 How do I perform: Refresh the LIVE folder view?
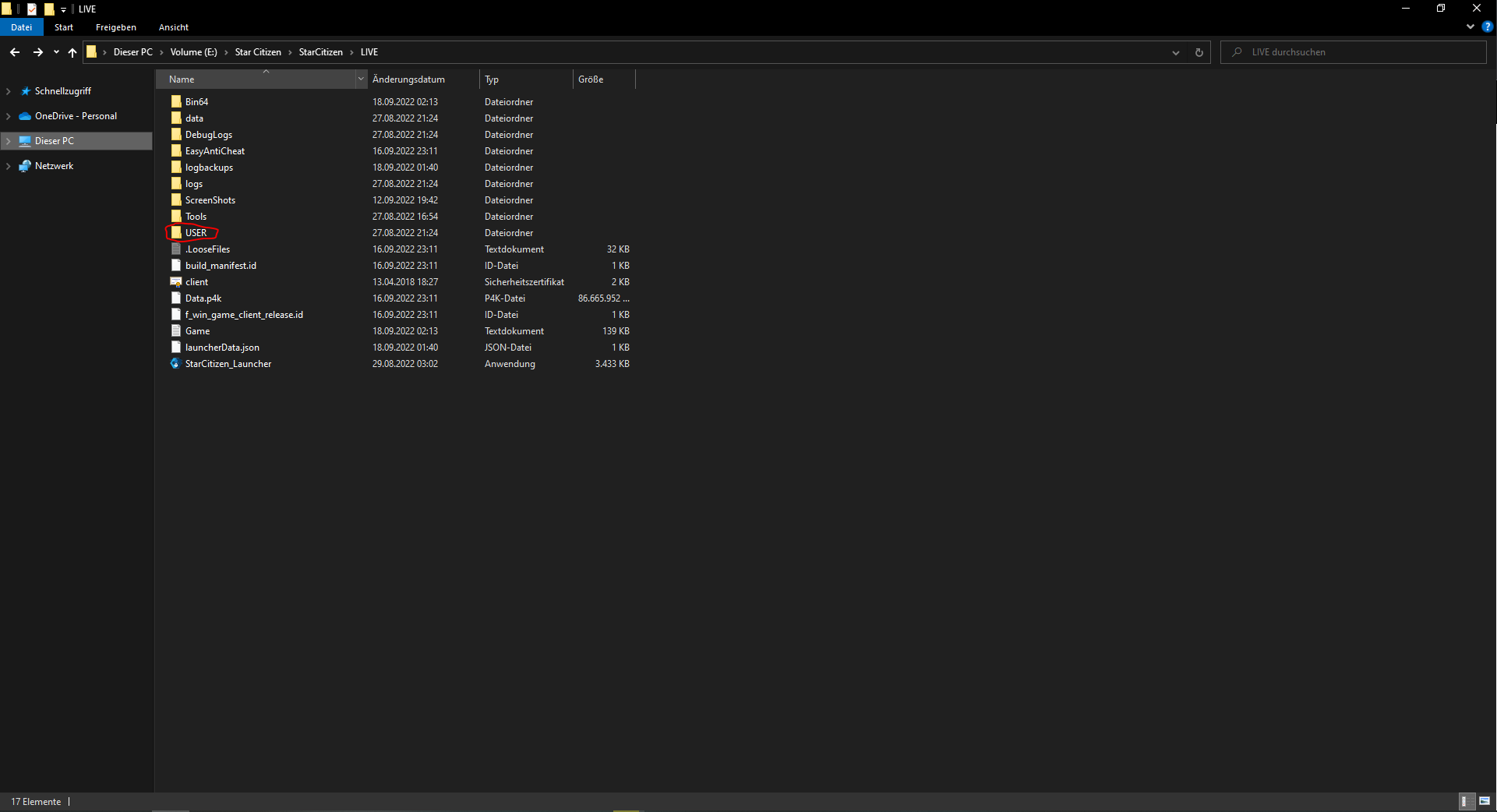tap(1199, 52)
